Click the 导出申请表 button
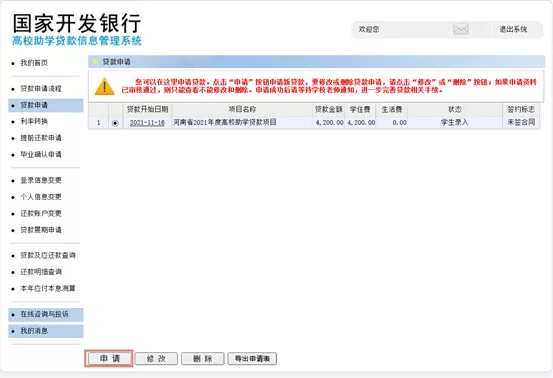Image resolution: width=553 pixels, height=378 pixels. [252, 359]
